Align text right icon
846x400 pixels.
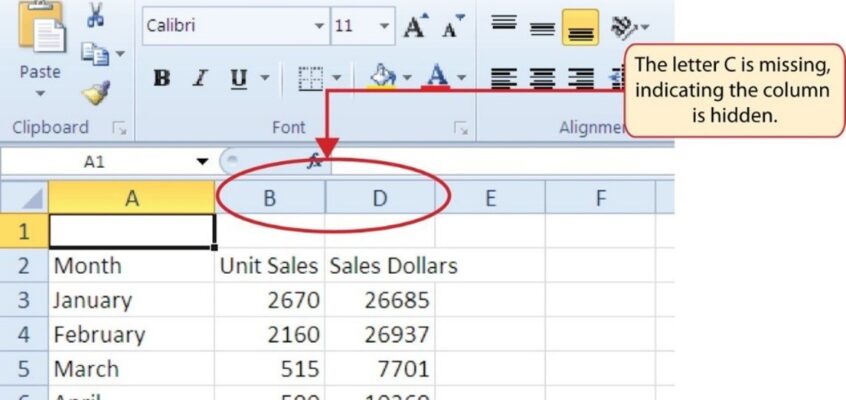pos(580,78)
